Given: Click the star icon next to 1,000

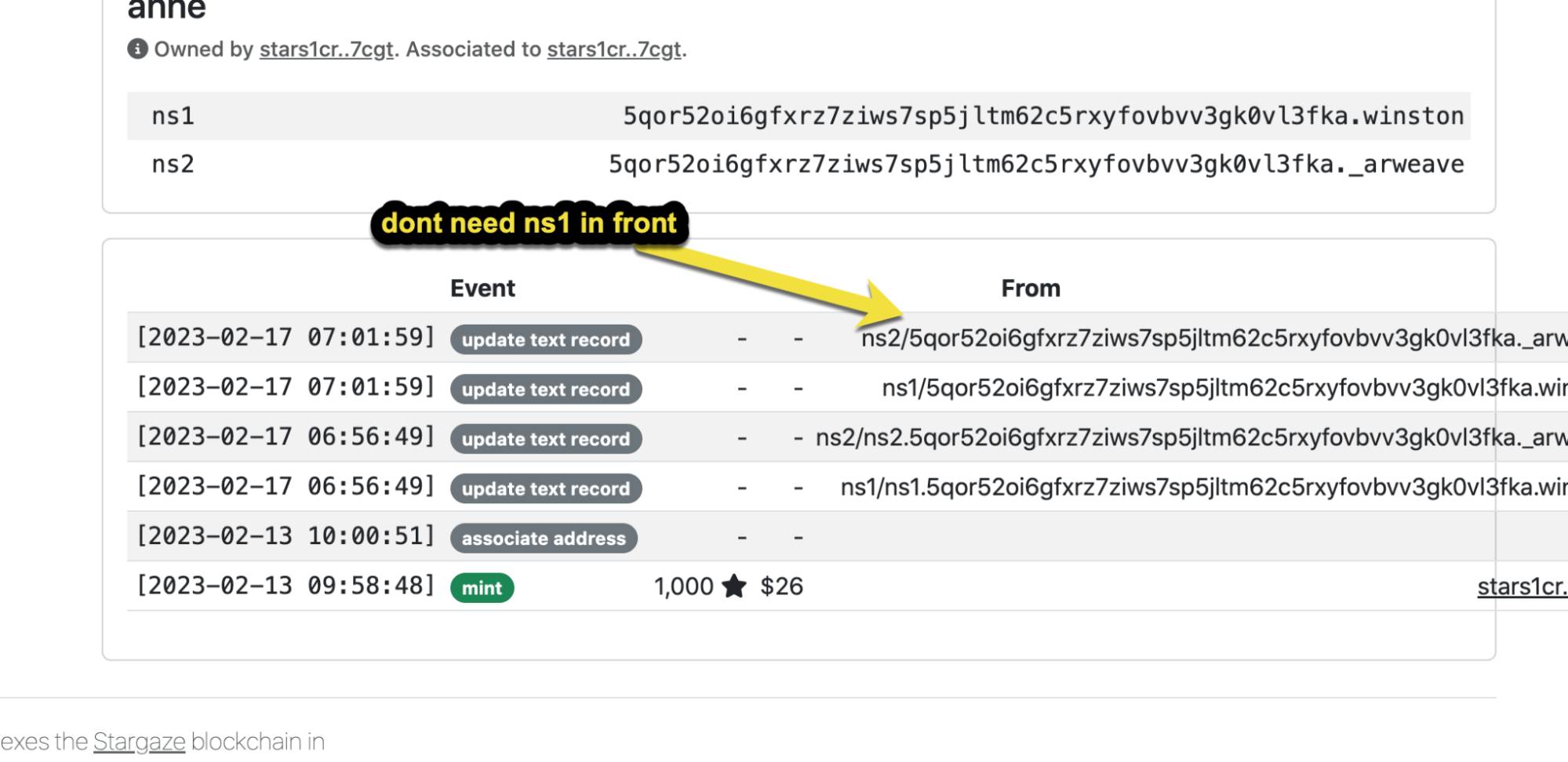Looking at the screenshot, I should (734, 586).
